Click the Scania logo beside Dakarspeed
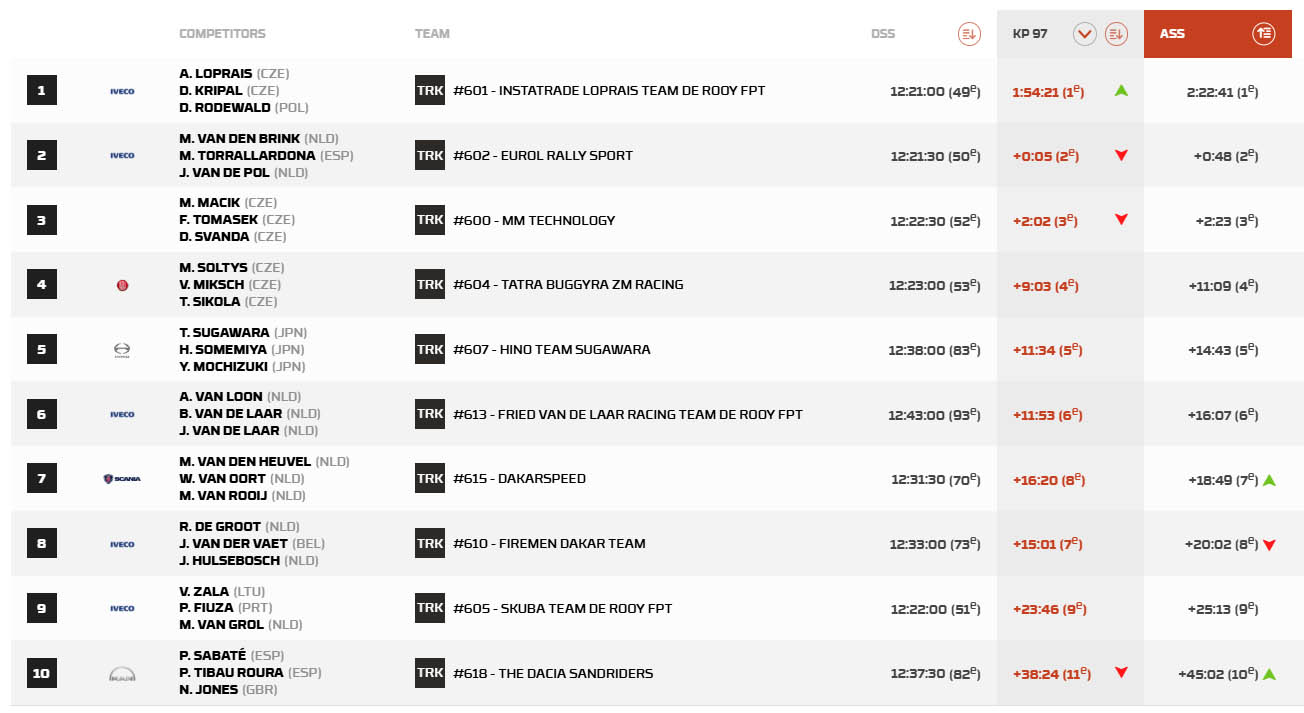Image resolution: width=1304 pixels, height=713 pixels. [122, 479]
